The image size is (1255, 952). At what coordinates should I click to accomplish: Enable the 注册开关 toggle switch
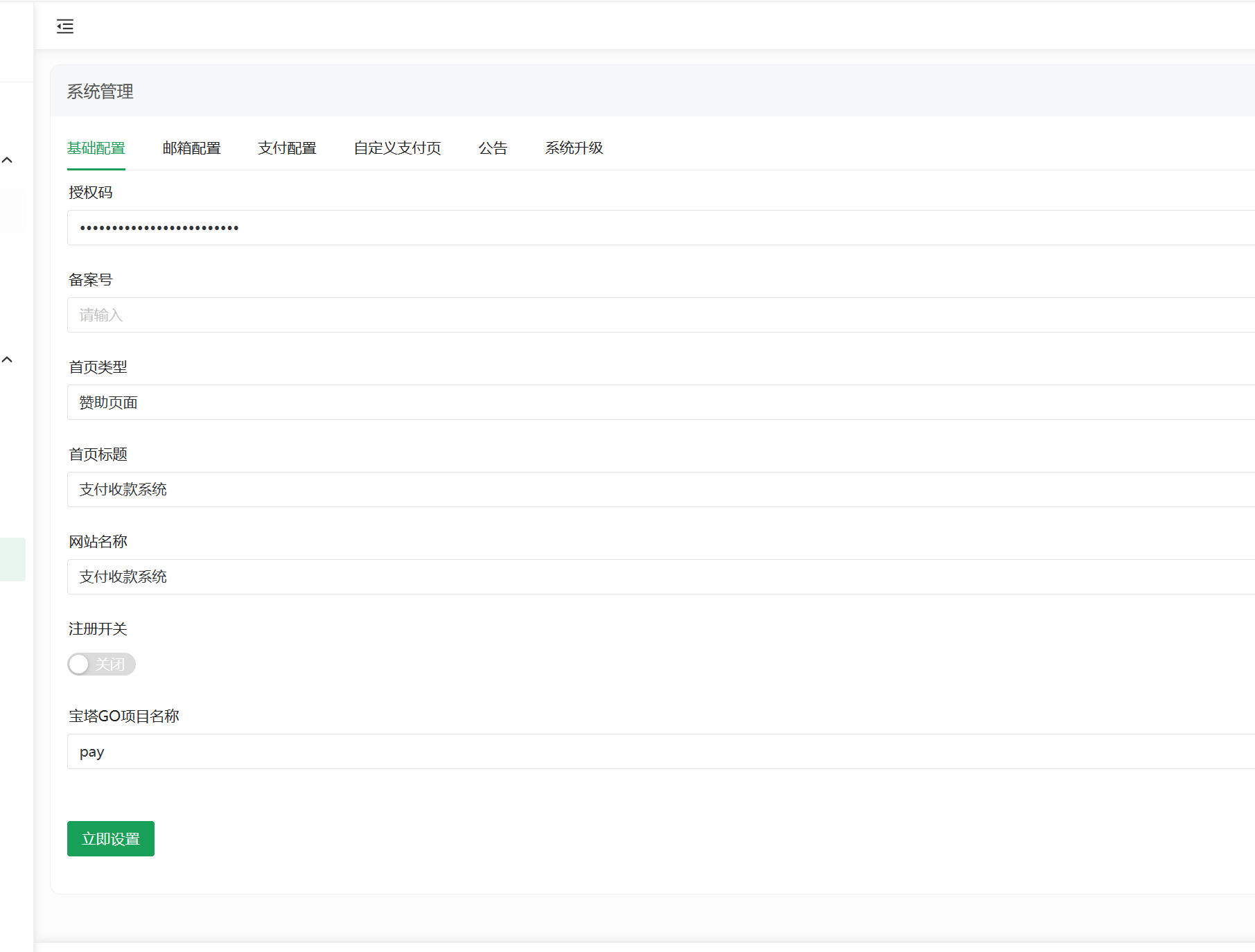click(x=101, y=664)
